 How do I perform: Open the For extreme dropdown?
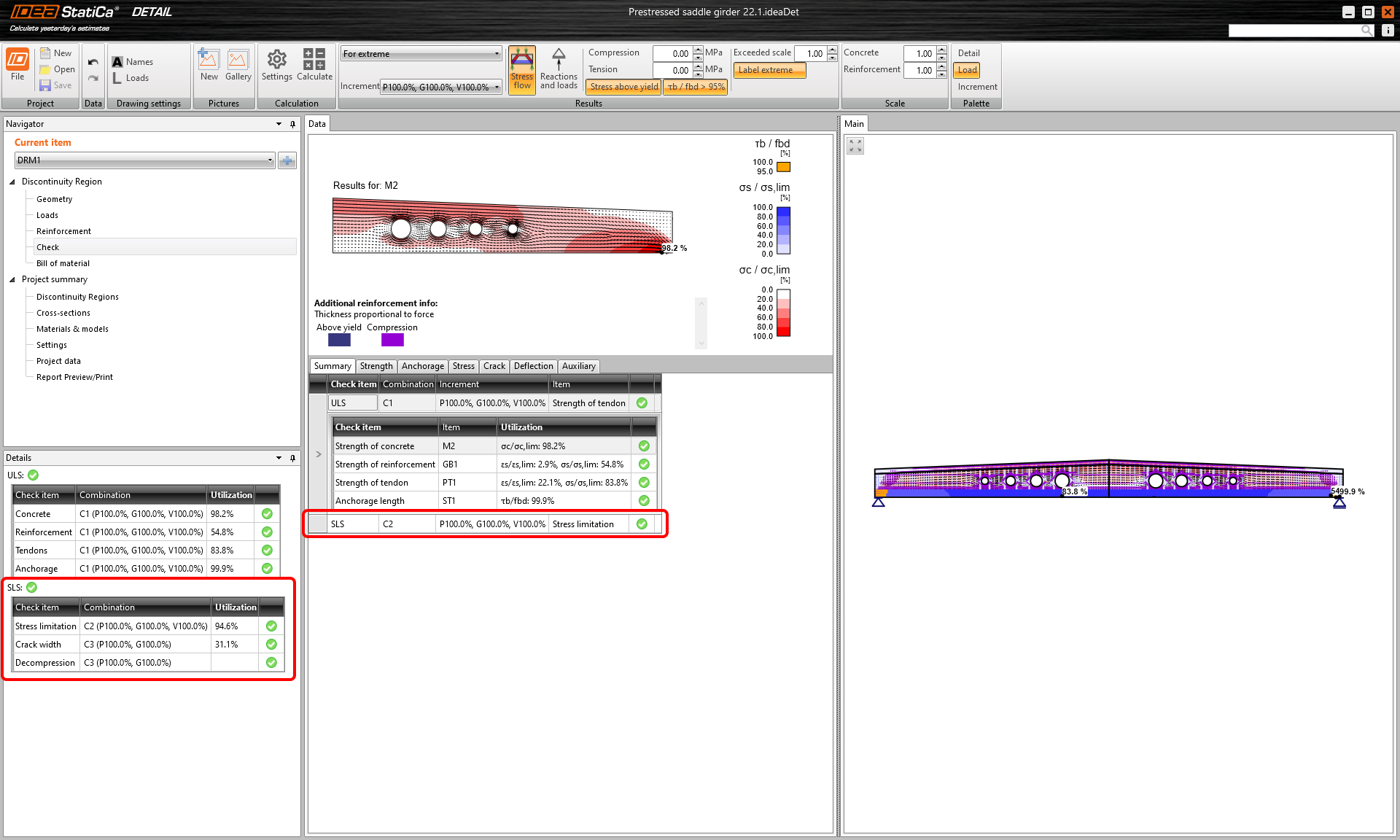pos(421,54)
